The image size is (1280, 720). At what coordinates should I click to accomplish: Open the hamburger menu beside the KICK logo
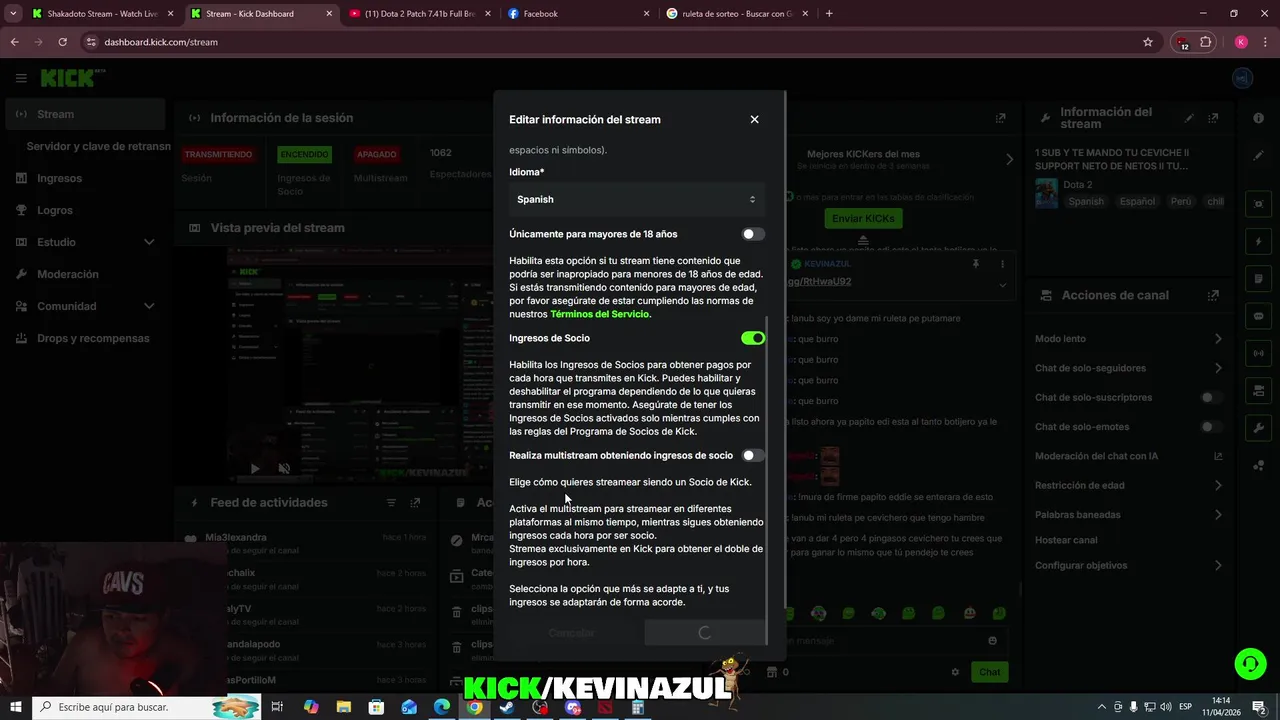21,78
